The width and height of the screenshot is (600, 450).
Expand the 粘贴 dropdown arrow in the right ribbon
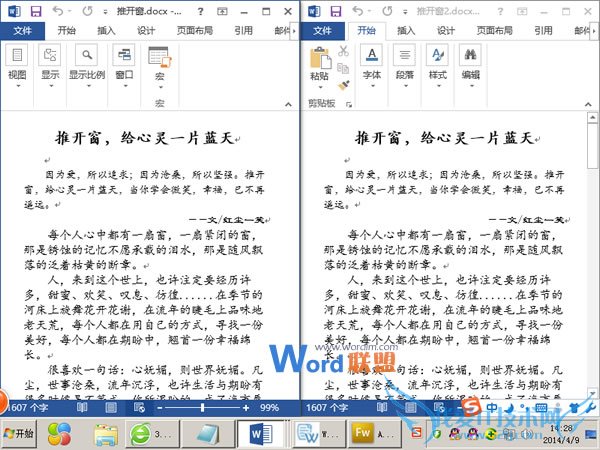tap(320, 87)
